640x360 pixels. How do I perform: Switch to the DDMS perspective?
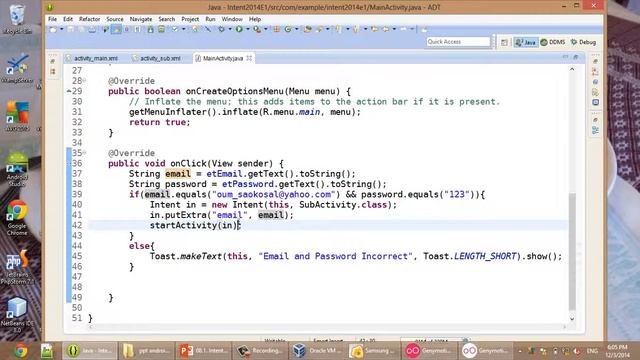coord(553,42)
